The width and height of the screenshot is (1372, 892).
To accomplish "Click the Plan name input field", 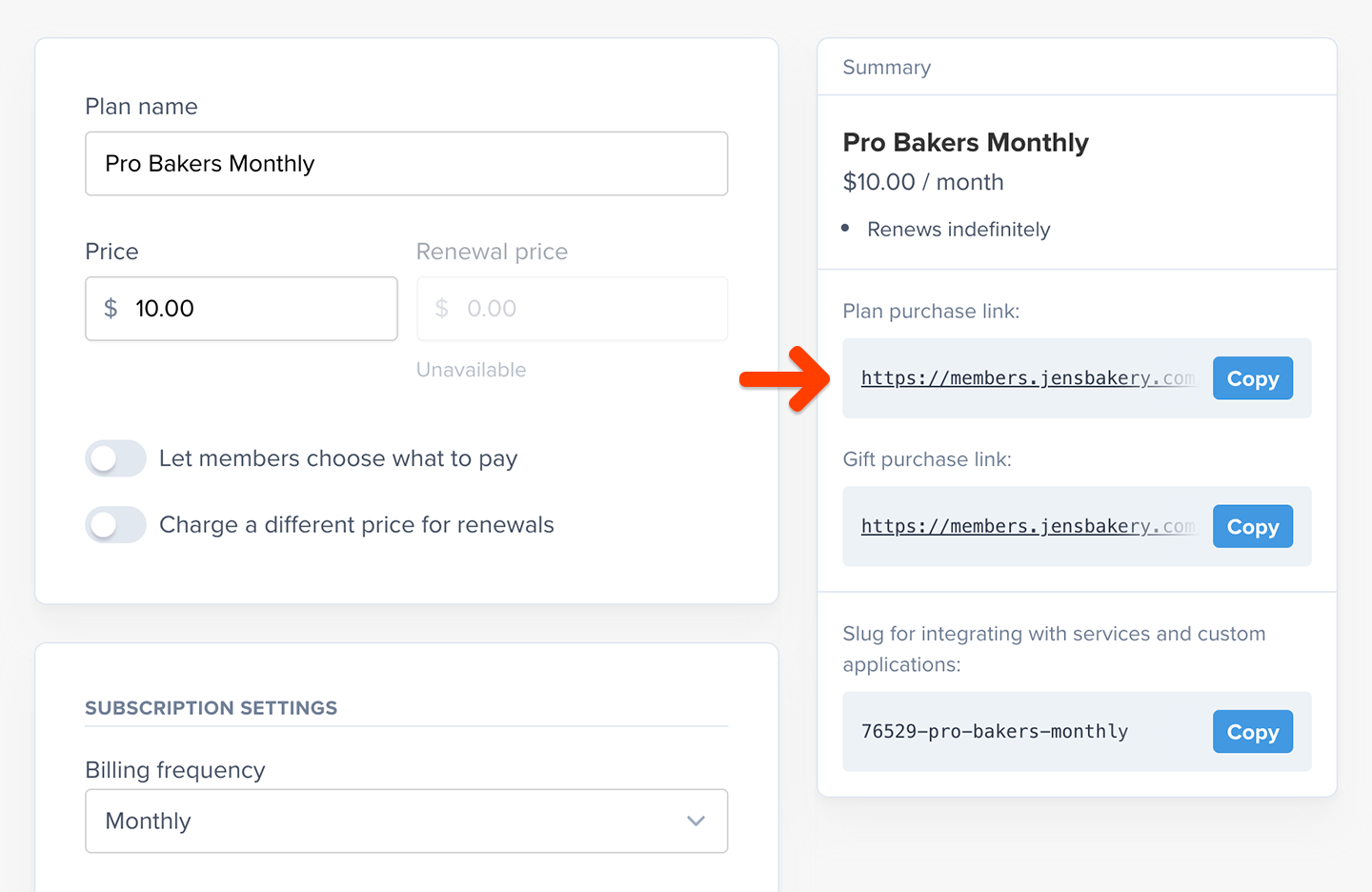I will pos(406,164).
